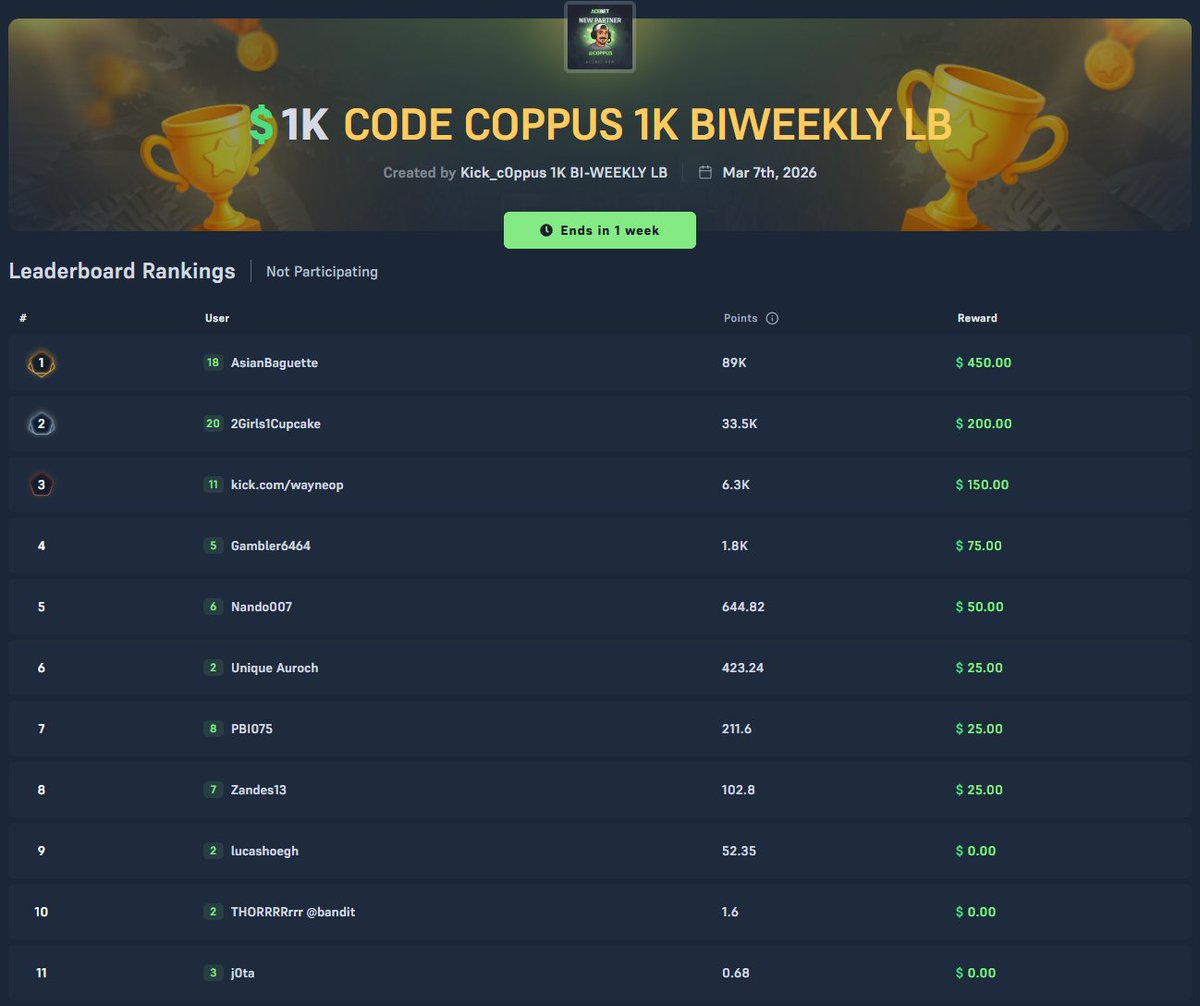This screenshot has height=1006, width=1200.
Task: Select username Unique Auroch
Action: click(274, 668)
